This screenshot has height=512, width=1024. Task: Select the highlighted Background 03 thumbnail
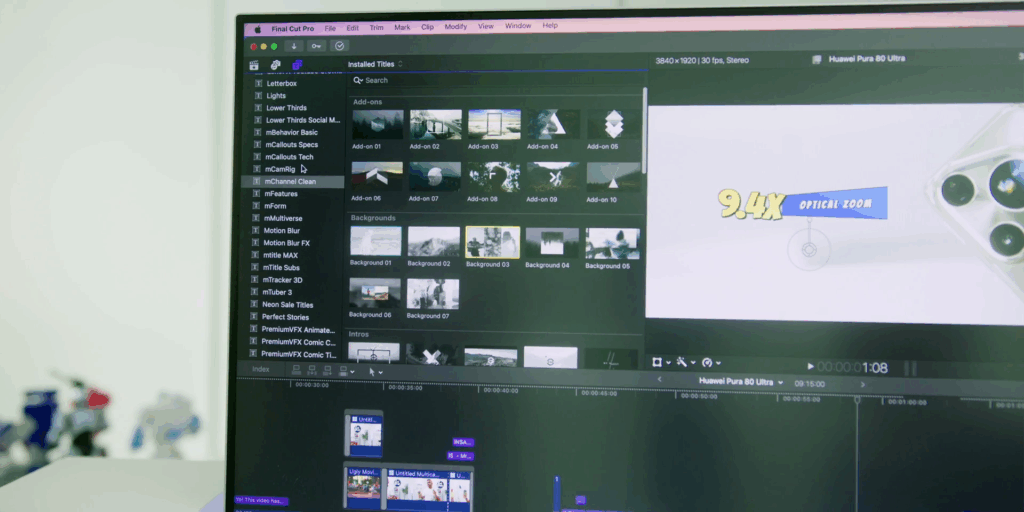[492, 242]
